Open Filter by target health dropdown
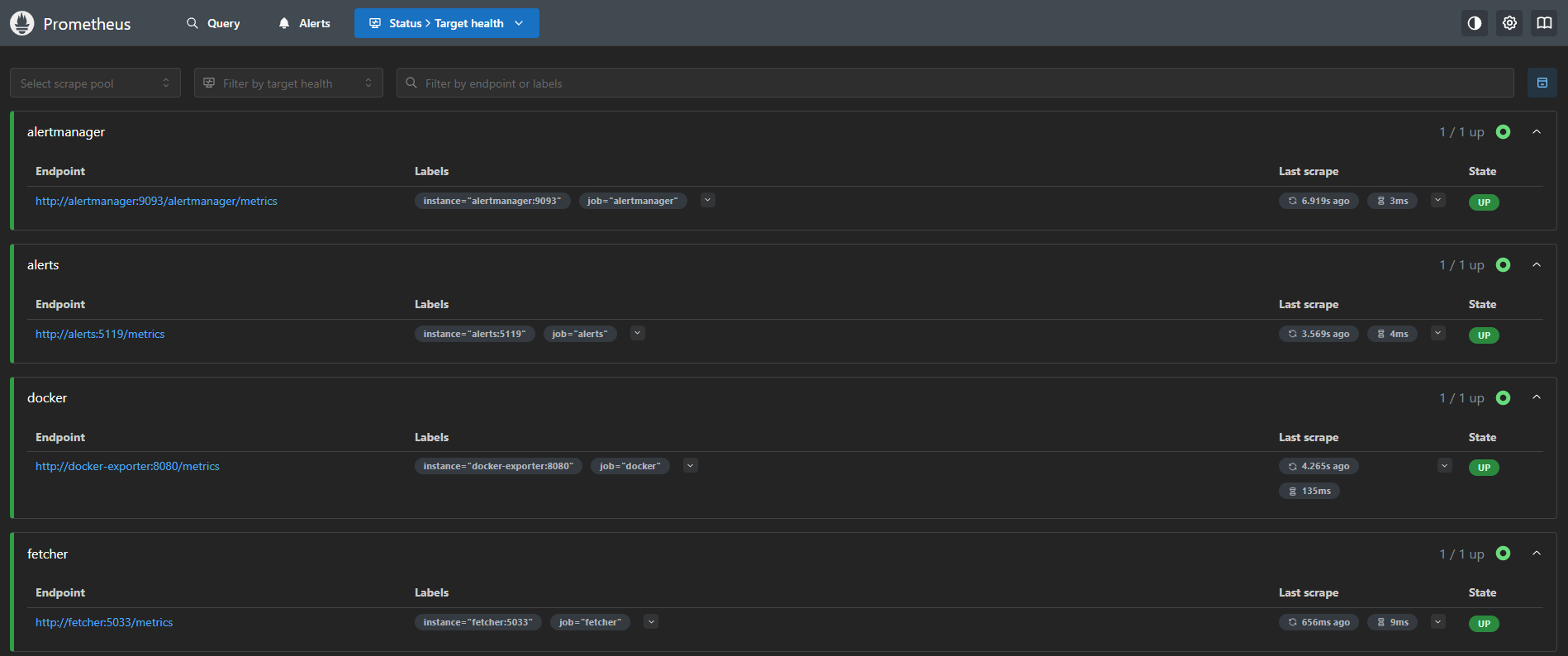The height and width of the screenshot is (656, 1568). (x=288, y=83)
